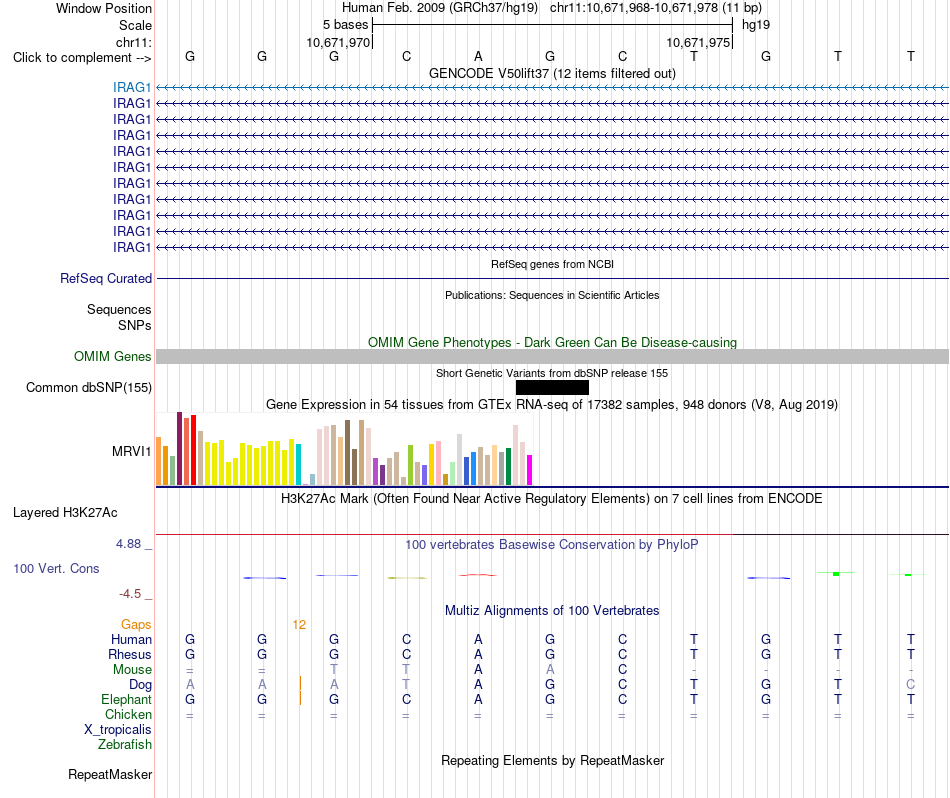Open the Layered H3K27Ac track label
Image resolution: width=950 pixels, height=798 pixels.
pyautogui.click(x=65, y=513)
